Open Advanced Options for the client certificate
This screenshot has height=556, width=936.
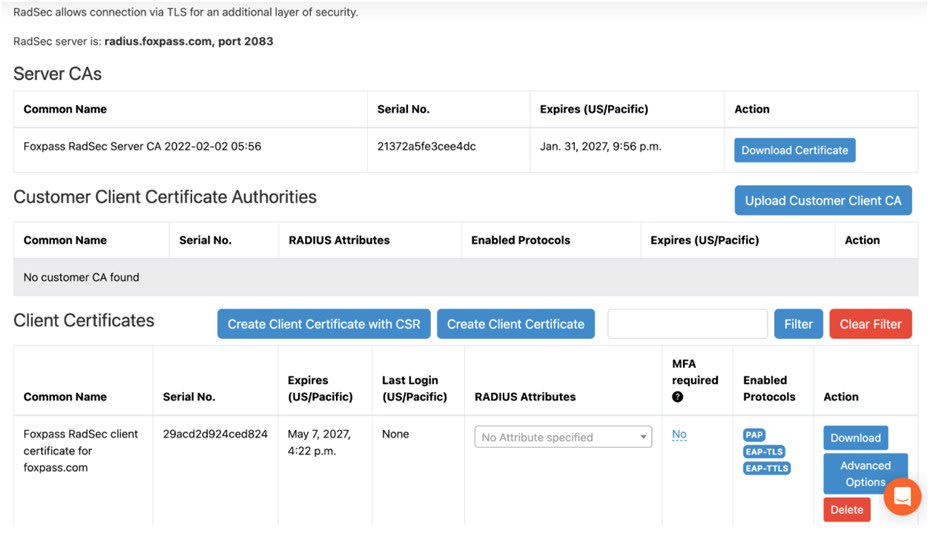click(x=865, y=474)
